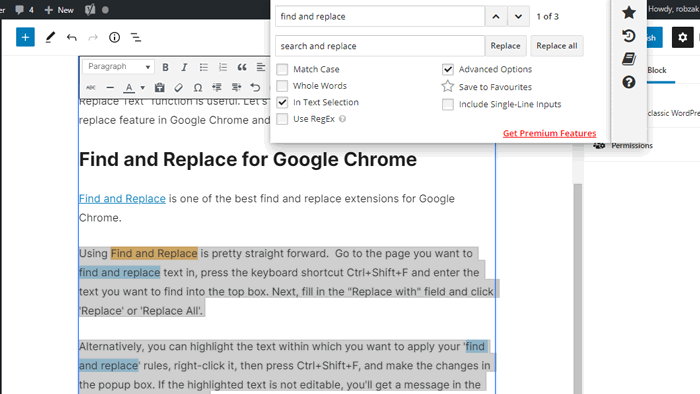Open favourites with the star icon
Image resolution: width=700 pixels, height=394 pixels.
pyautogui.click(x=629, y=12)
